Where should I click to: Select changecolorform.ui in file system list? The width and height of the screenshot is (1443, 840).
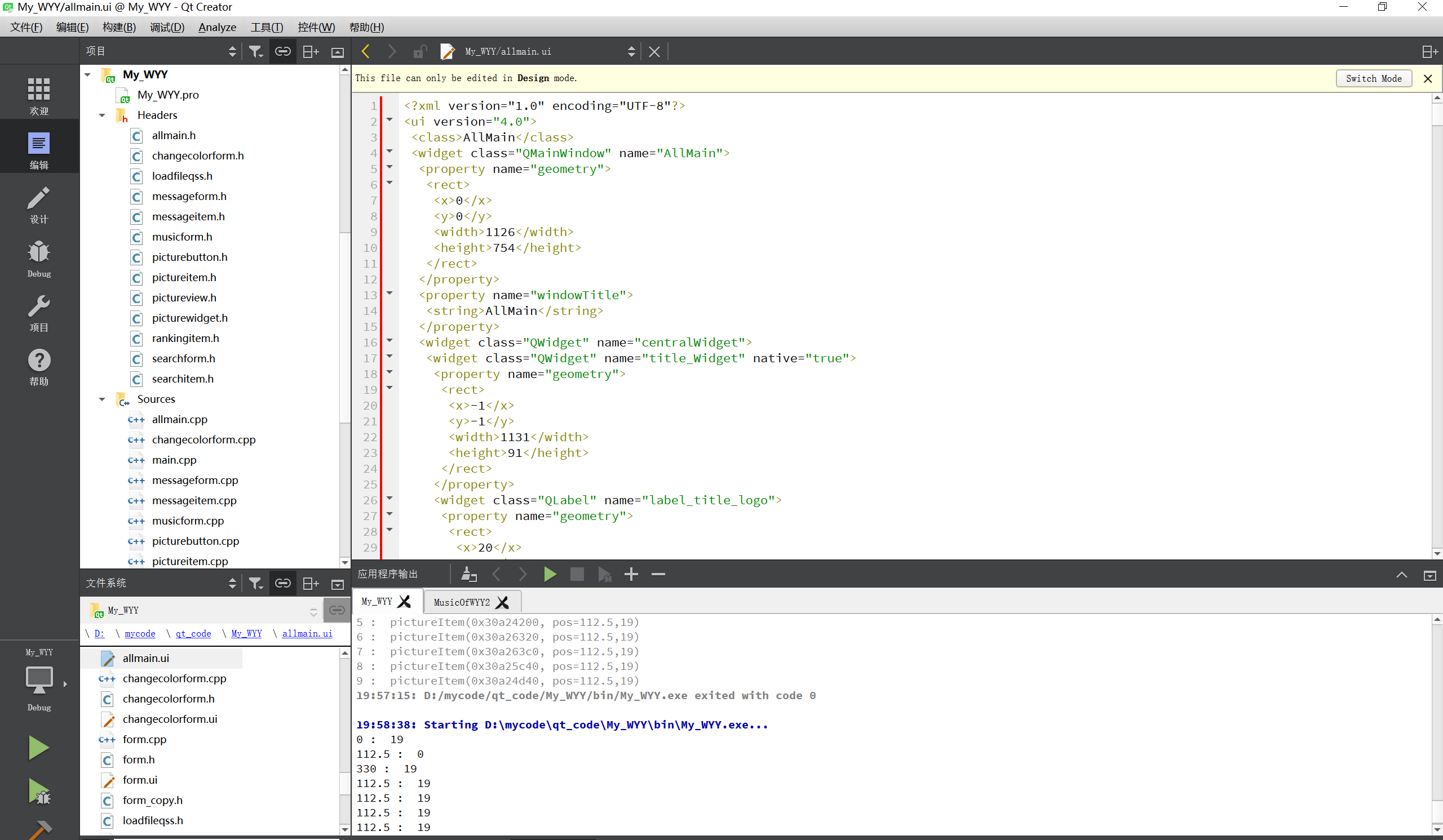click(x=170, y=719)
